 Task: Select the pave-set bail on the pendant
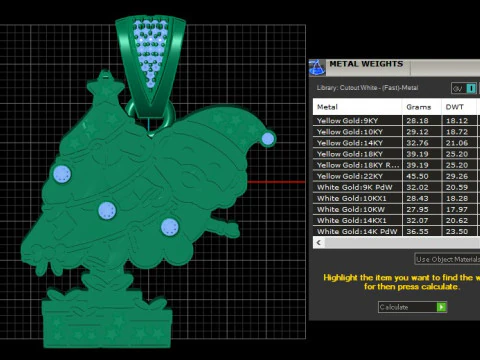point(150,67)
